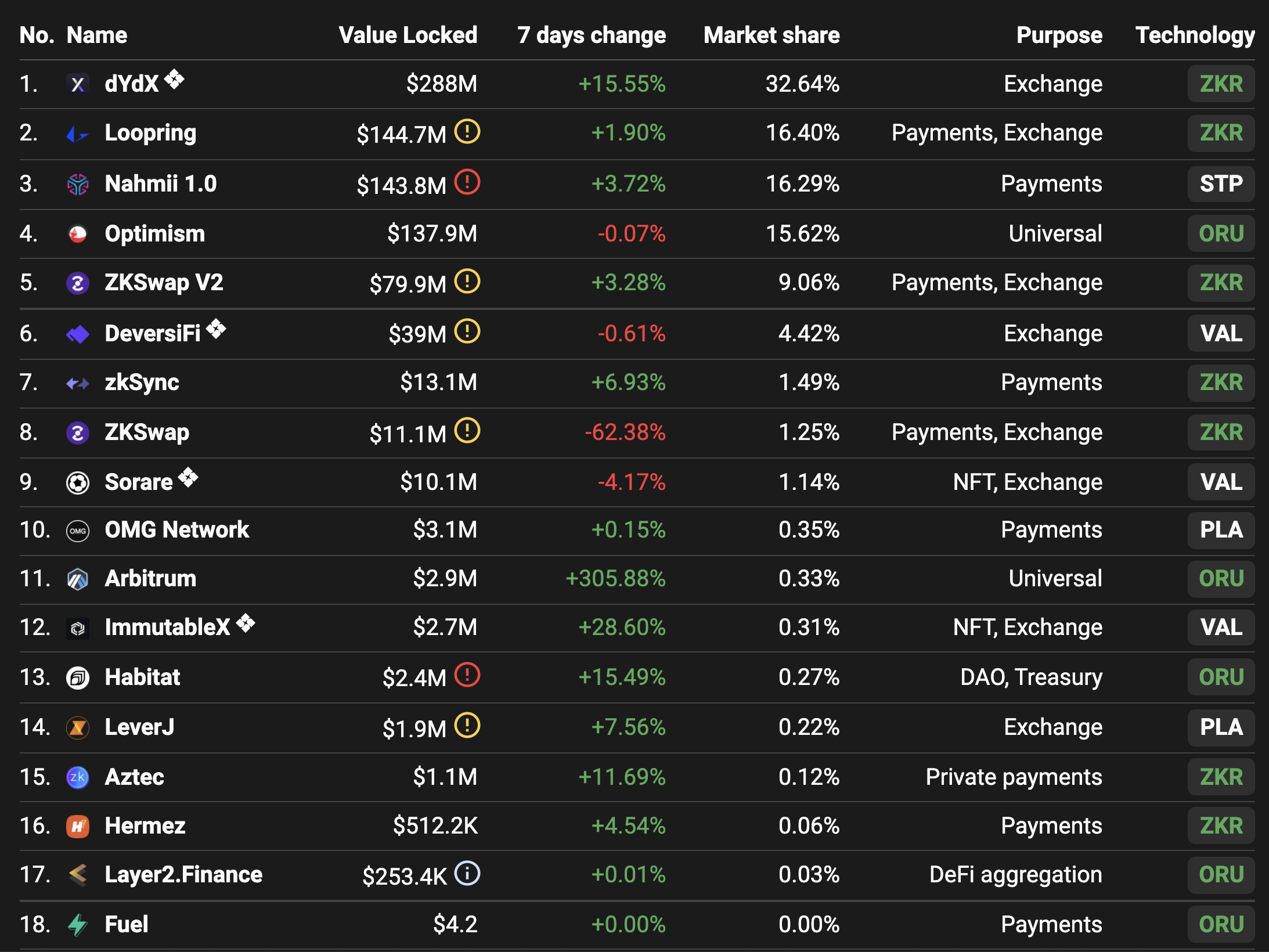Sort by the Market share column header
Screen dimensions: 1269x952
click(x=772, y=35)
